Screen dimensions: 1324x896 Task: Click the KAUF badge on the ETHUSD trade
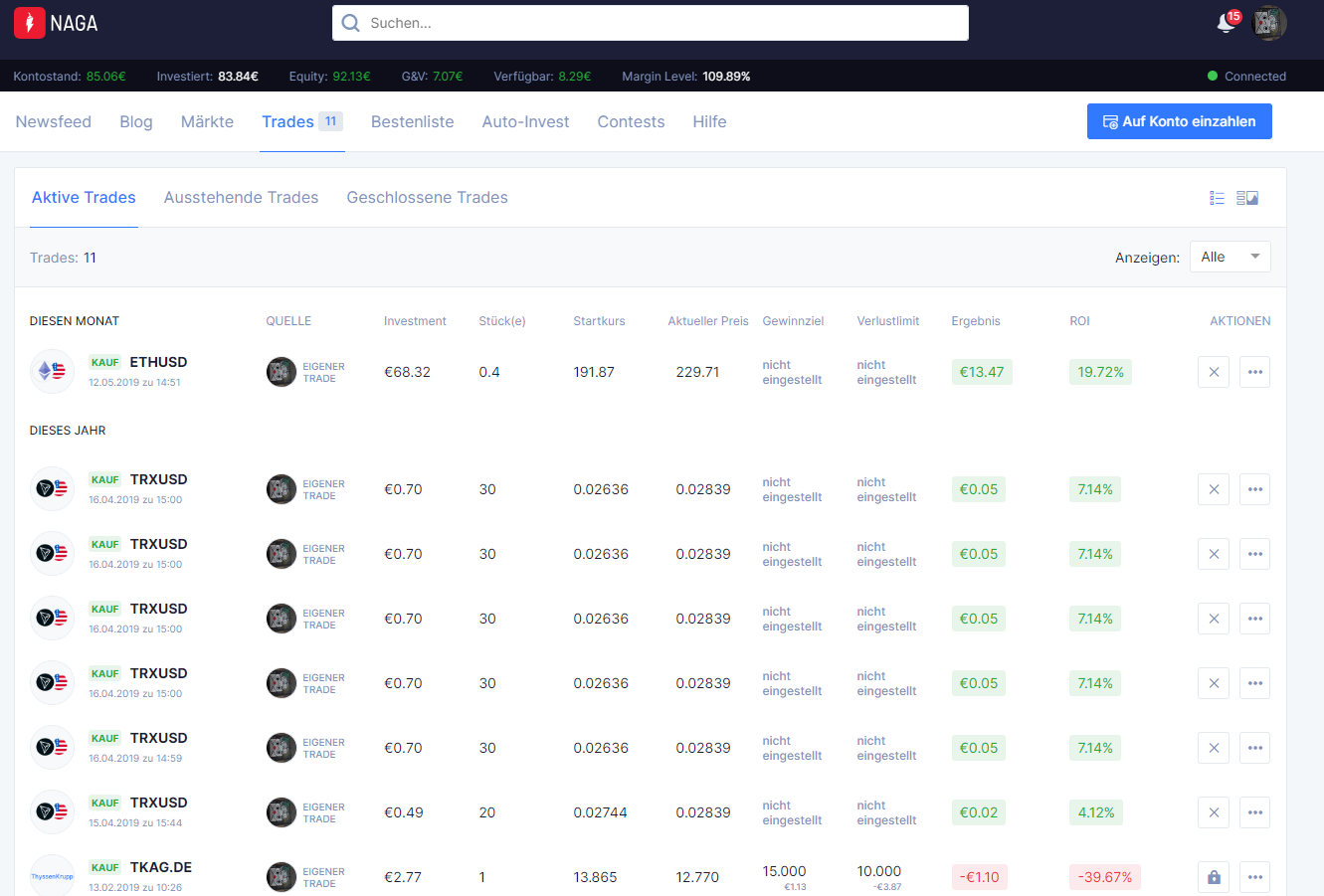pos(105,363)
